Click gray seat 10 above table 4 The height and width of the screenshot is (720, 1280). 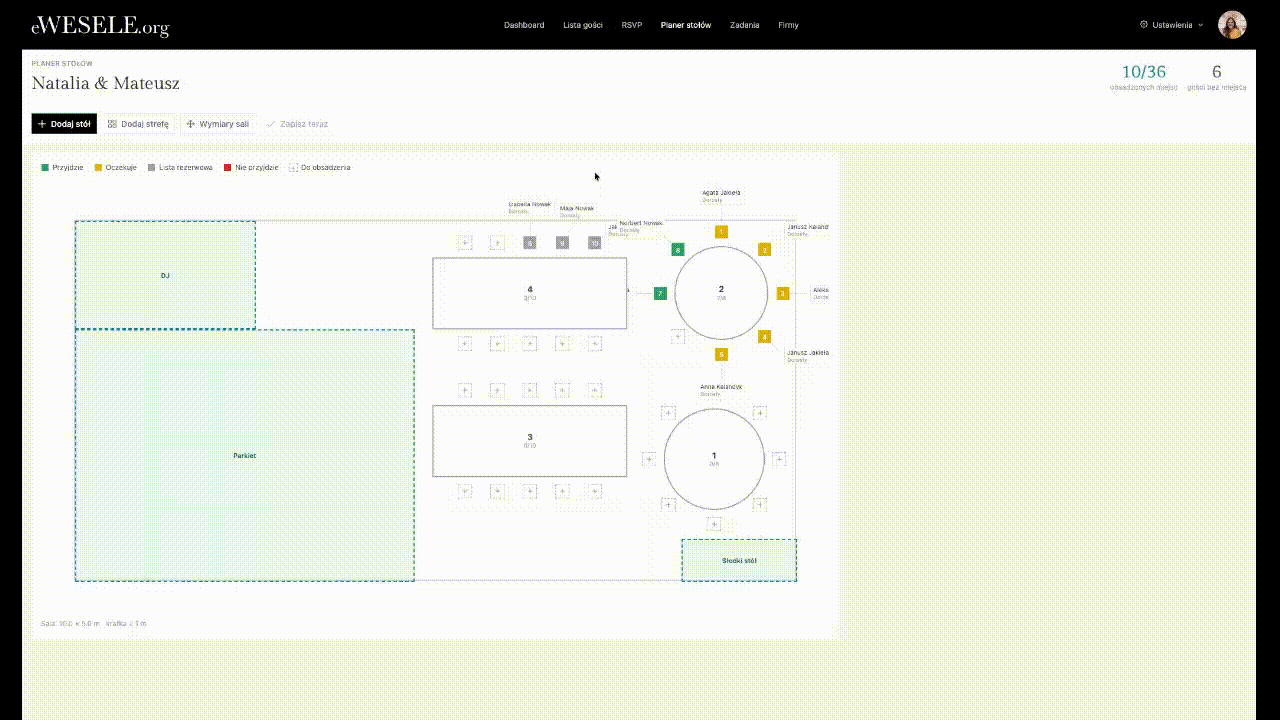[594, 243]
